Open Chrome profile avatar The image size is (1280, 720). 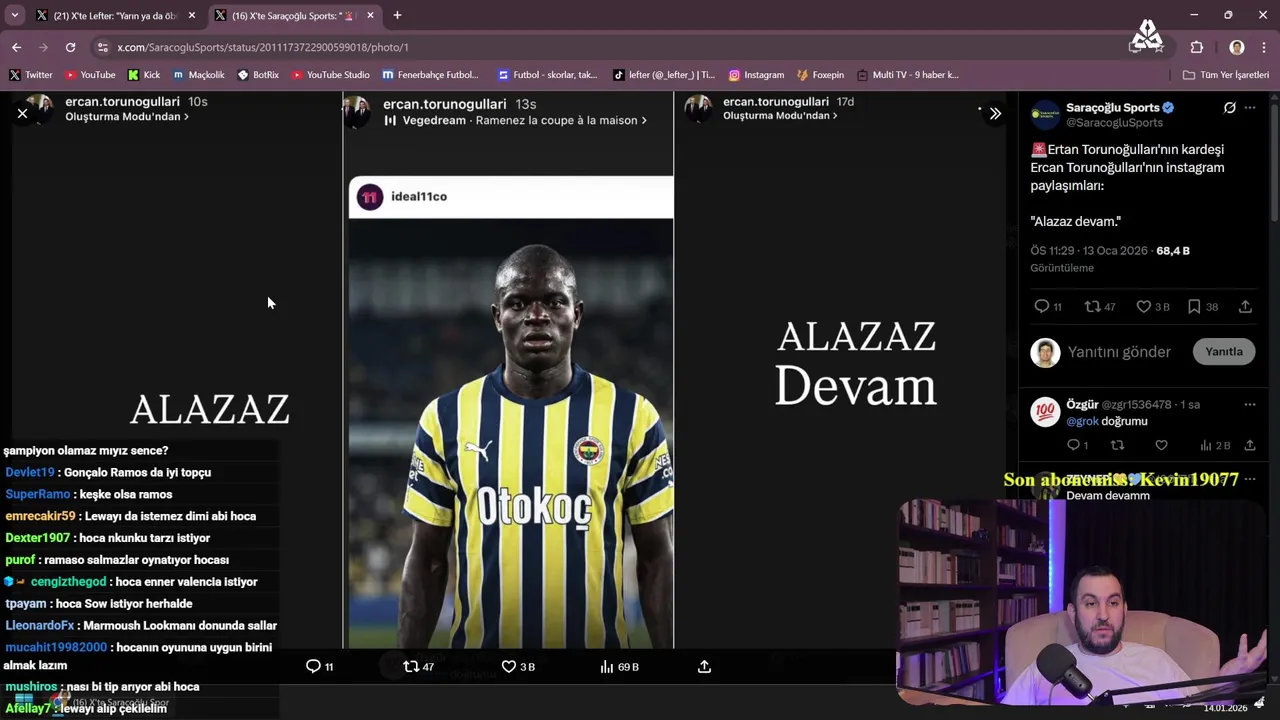[1237, 47]
